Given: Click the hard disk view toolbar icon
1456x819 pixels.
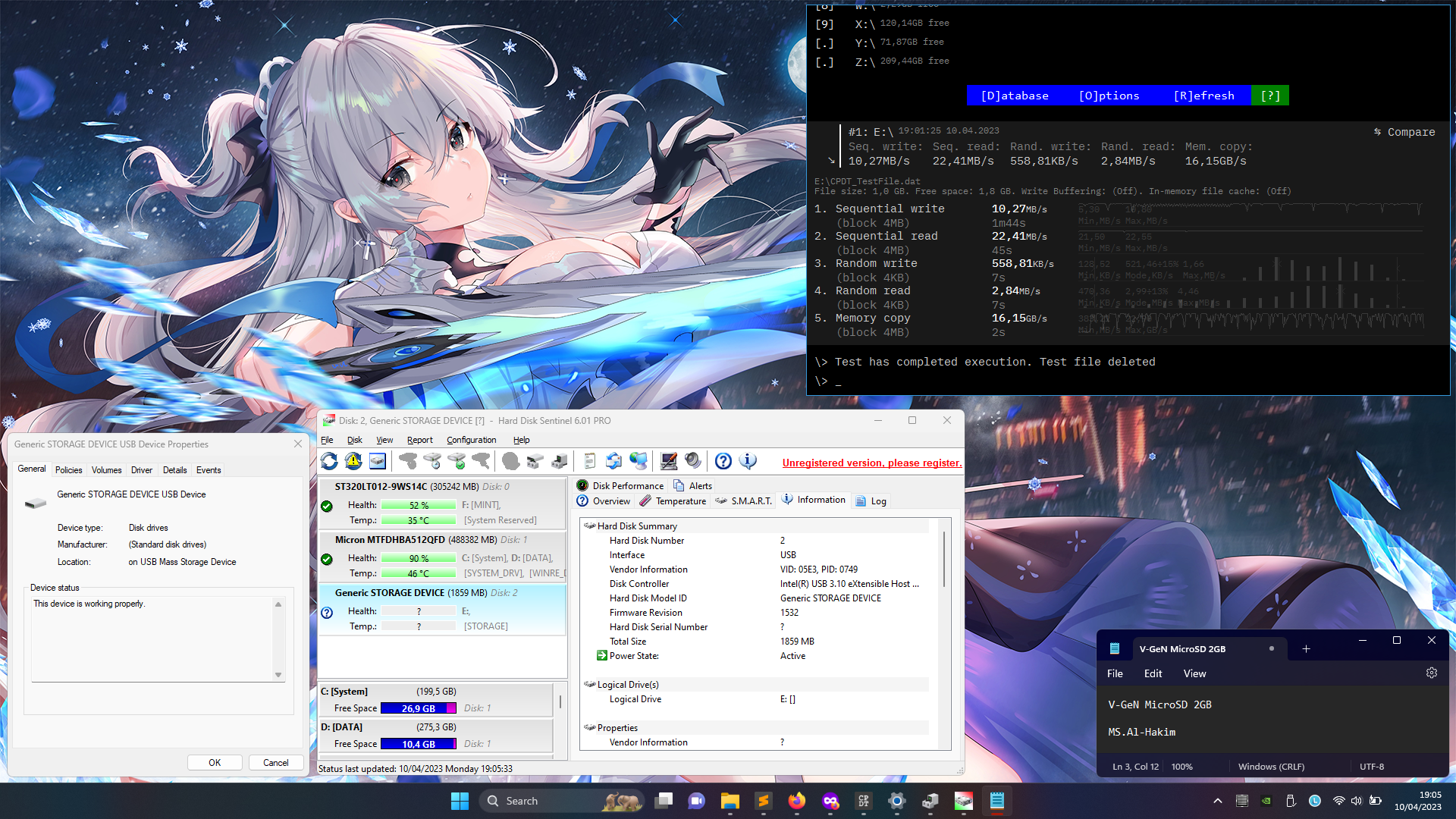Looking at the screenshot, I should click(378, 461).
